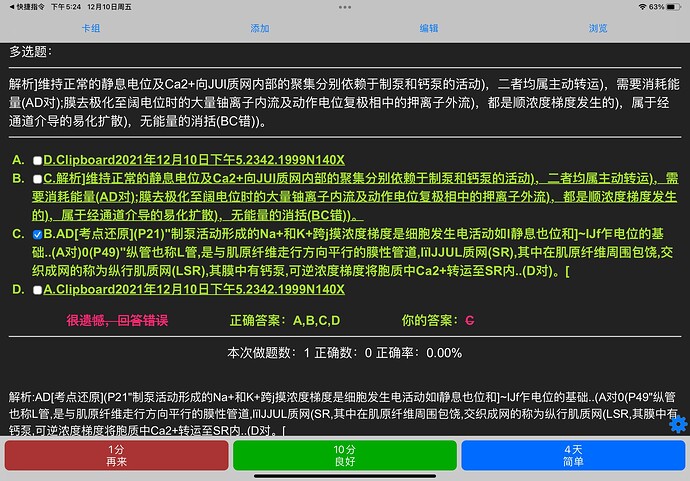Viewport: 690px width, 481px height.
Task: Tap the three-dot multitasking indicator
Action: click(345, 7)
